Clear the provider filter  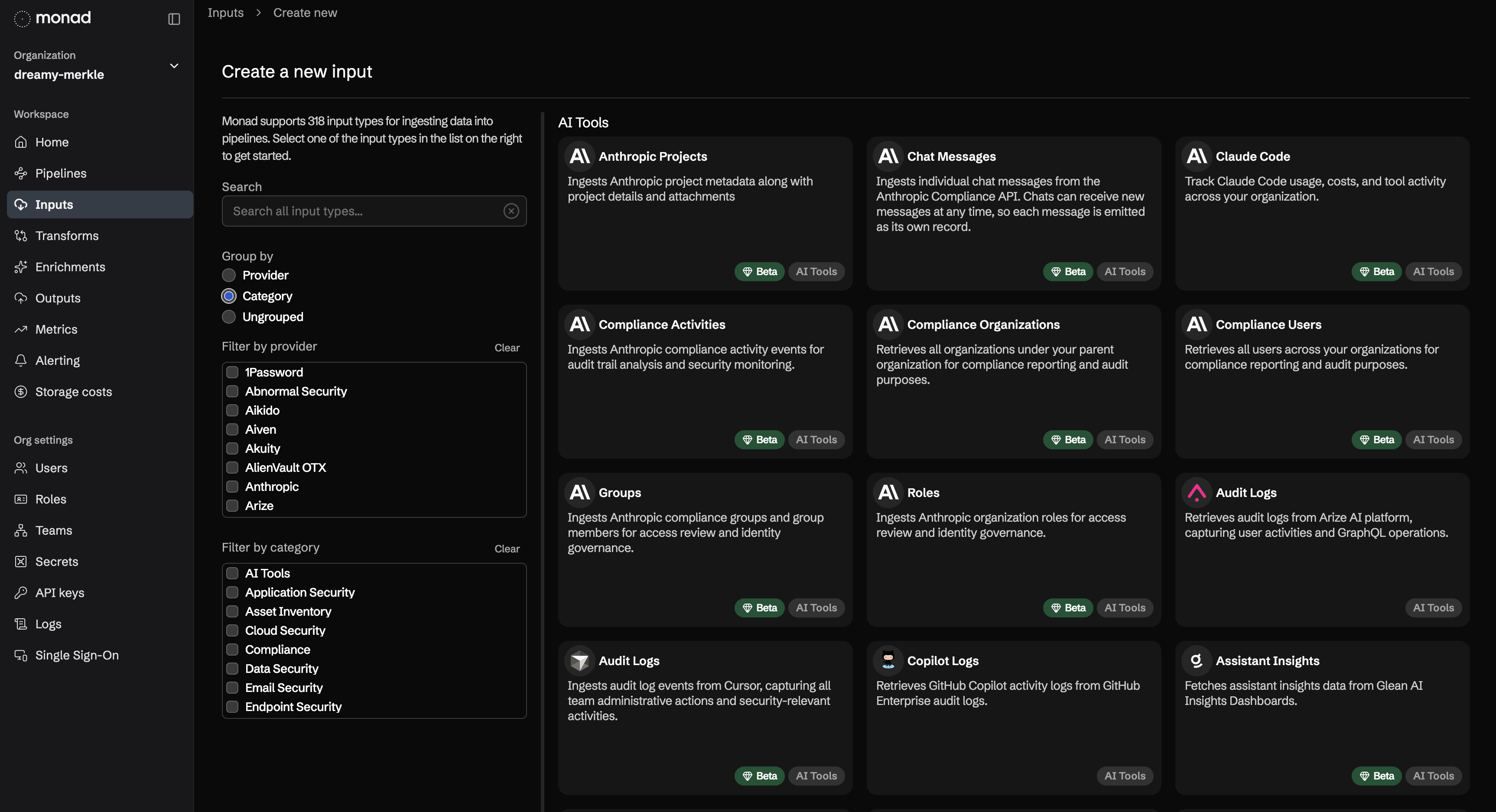tap(507, 348)
